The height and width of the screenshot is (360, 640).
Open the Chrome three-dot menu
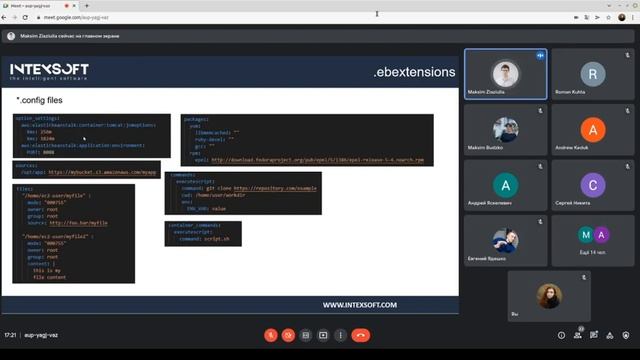(633, 18)
